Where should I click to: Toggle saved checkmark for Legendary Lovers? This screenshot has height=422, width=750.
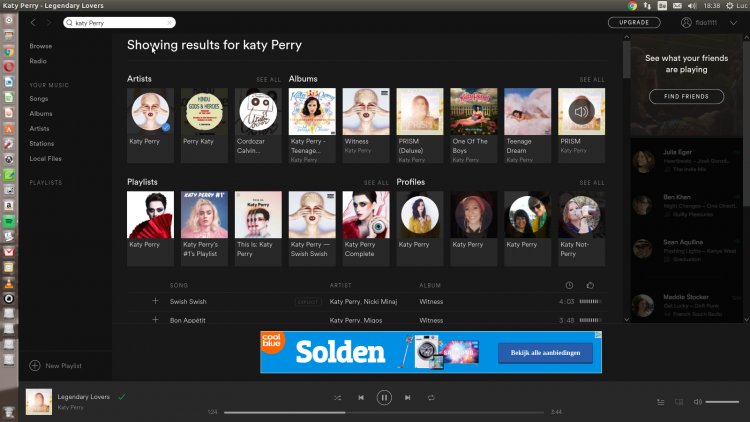pos(122,397)
